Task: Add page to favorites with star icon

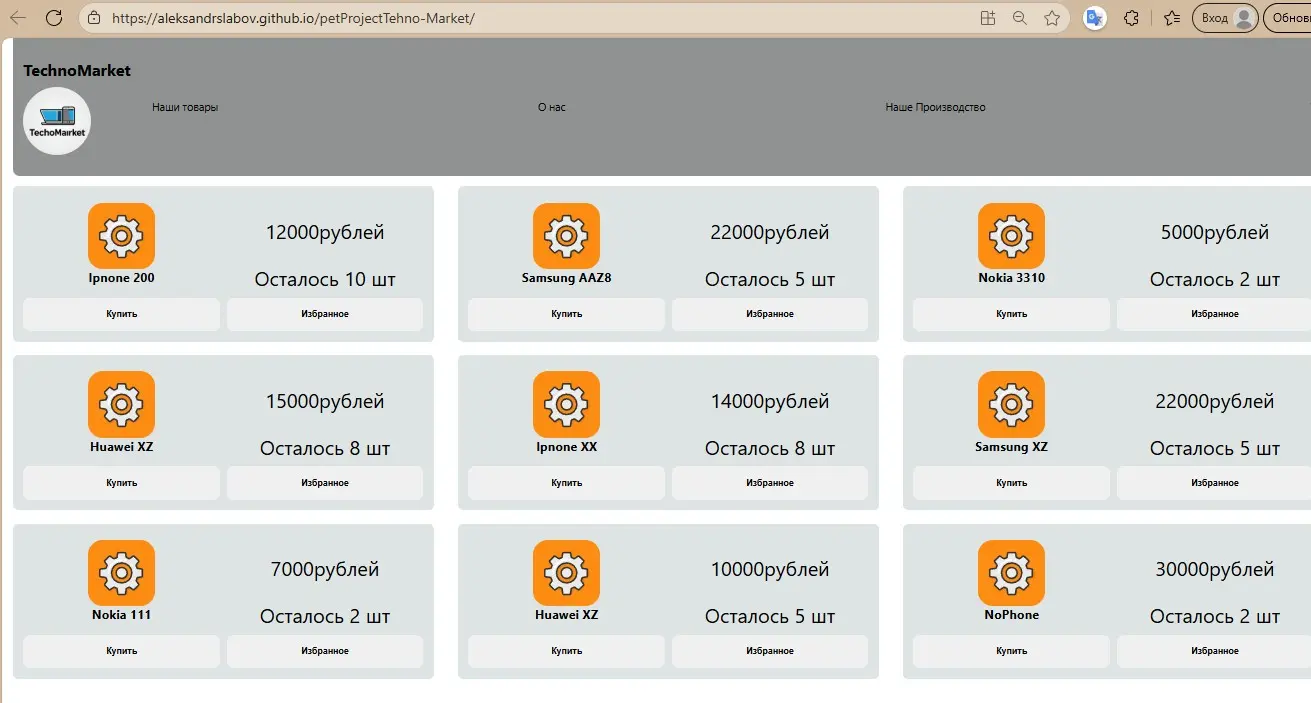Action: pos(1052,18)
